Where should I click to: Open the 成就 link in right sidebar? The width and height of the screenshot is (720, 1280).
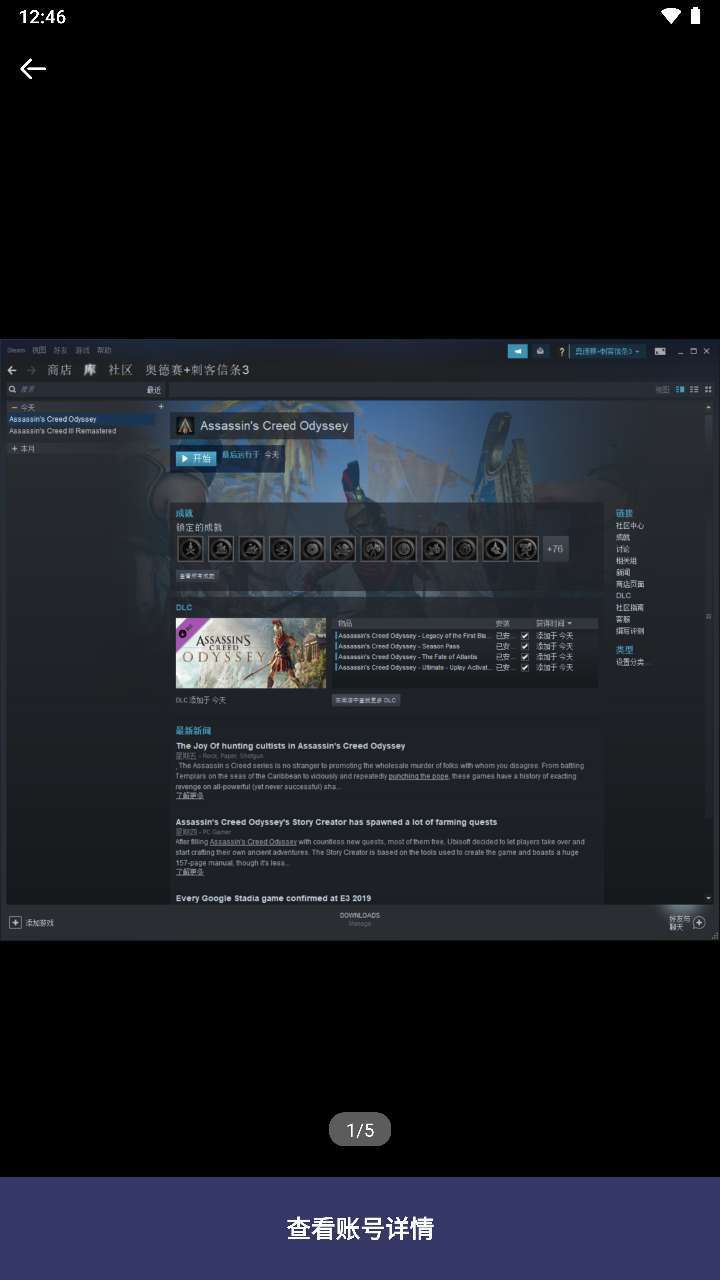(x=623, y=538)
